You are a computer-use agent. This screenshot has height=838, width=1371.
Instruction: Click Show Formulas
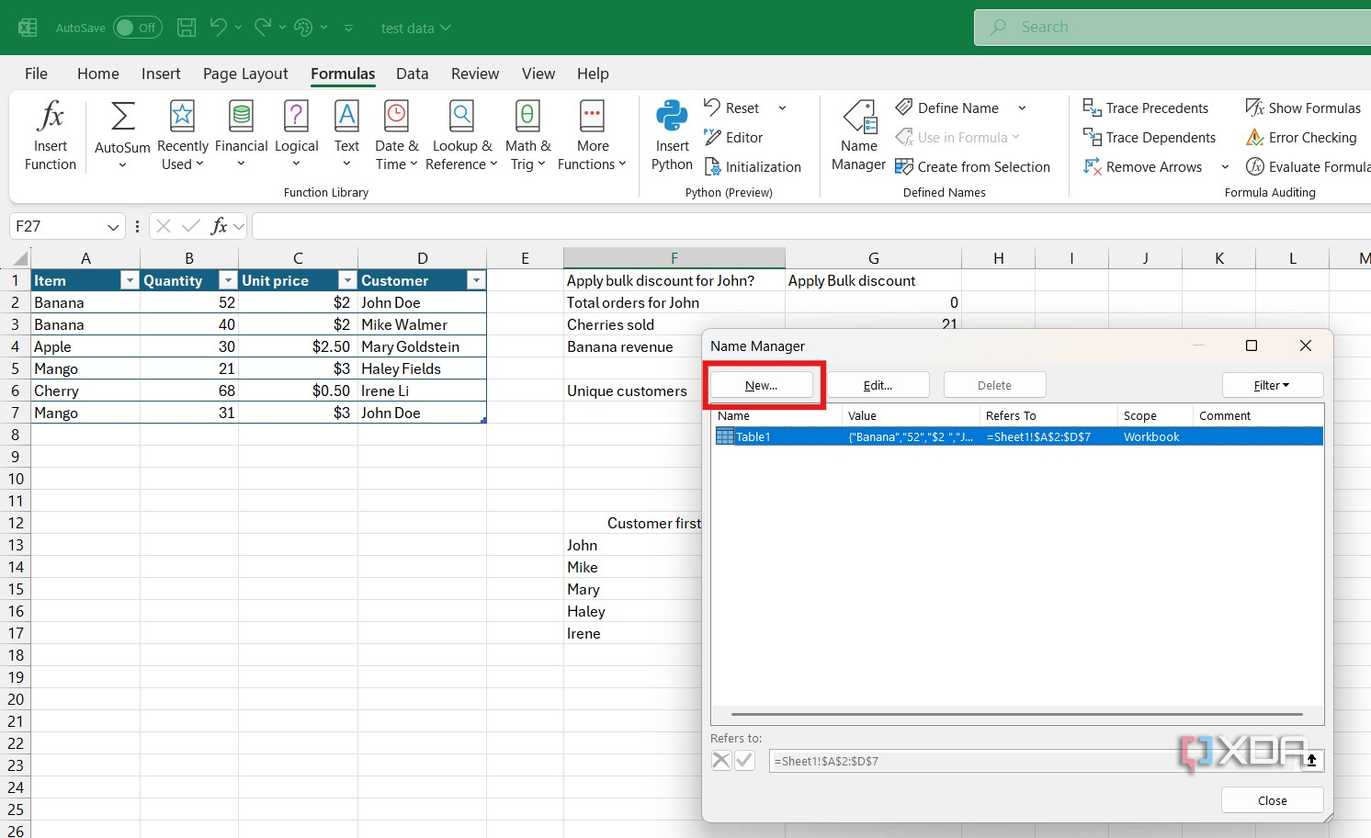[1303, 108]
